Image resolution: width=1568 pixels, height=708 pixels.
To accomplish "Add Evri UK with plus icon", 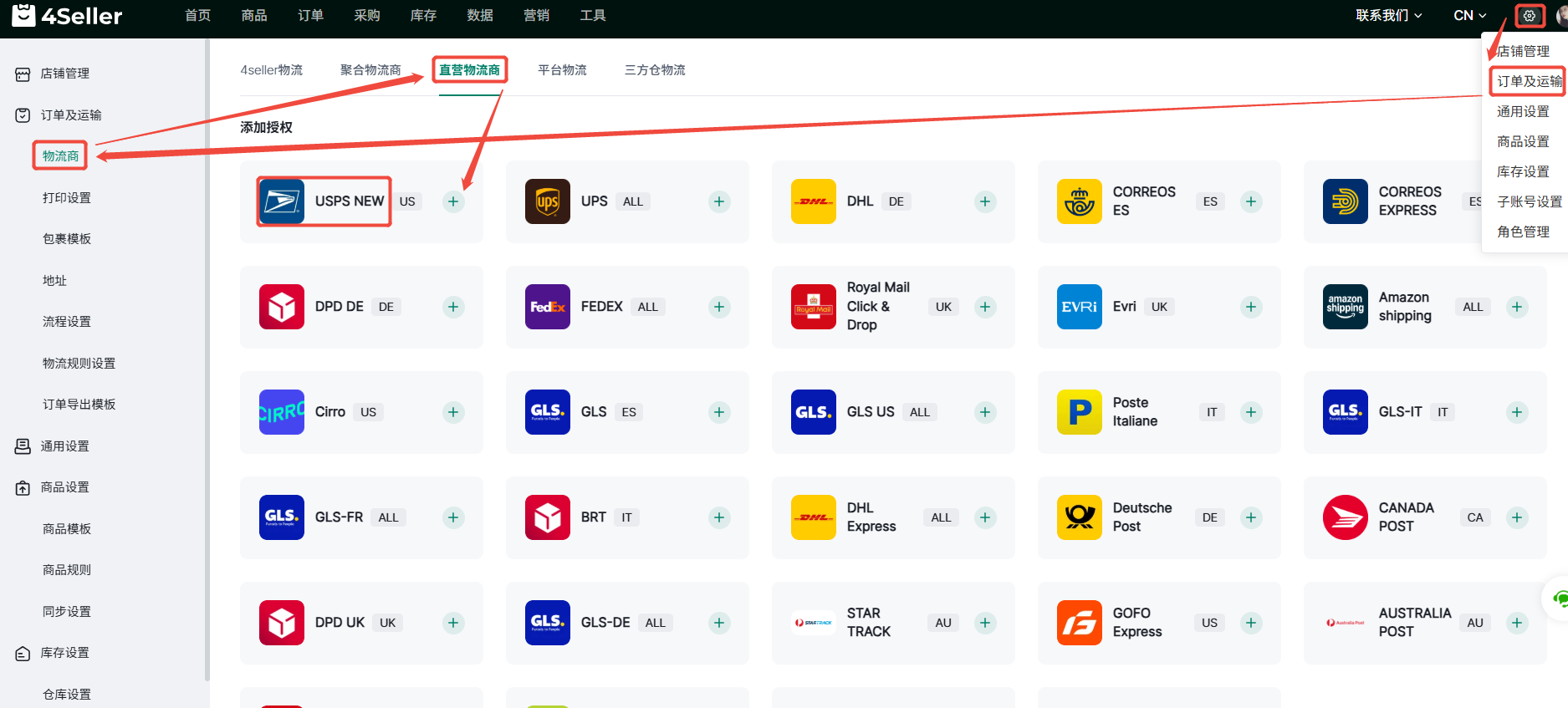I will pos(1251,307).
